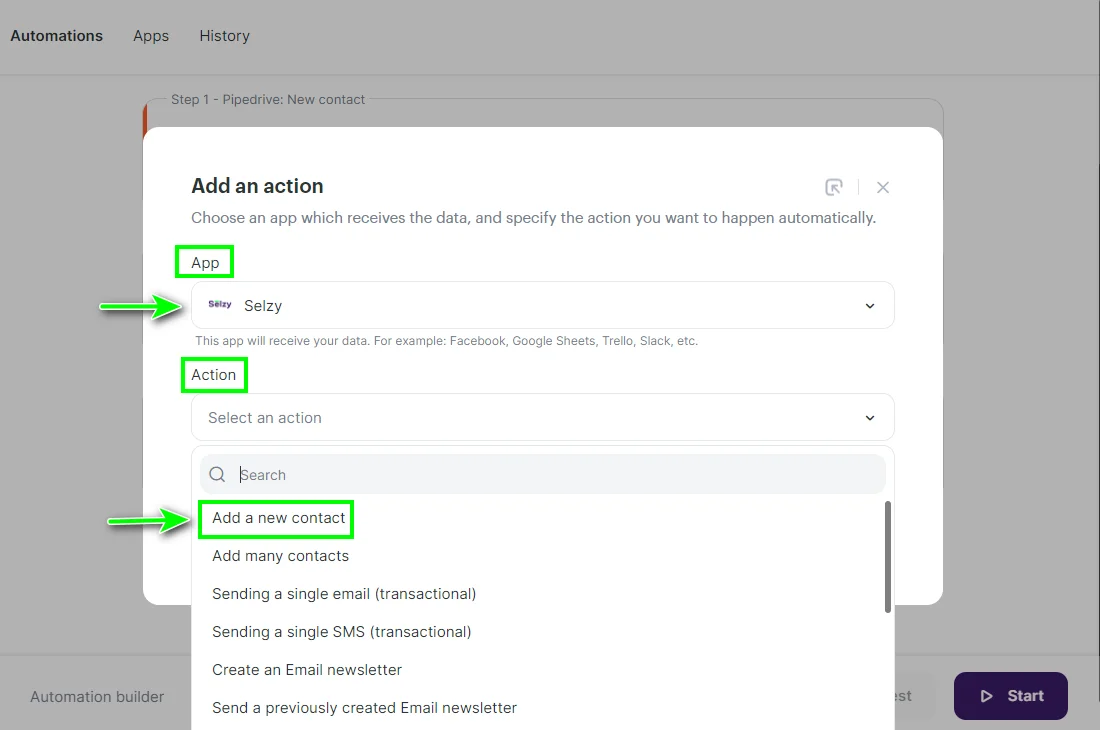Click inside the action search field
The image size is (1100, 730).
(x=500, y=474)
